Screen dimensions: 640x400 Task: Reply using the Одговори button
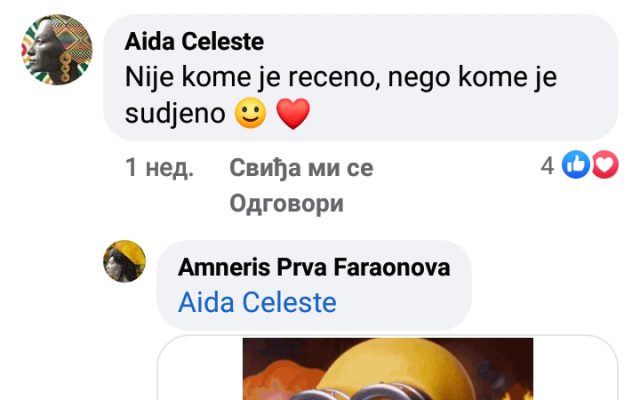(x=287, y=203)
